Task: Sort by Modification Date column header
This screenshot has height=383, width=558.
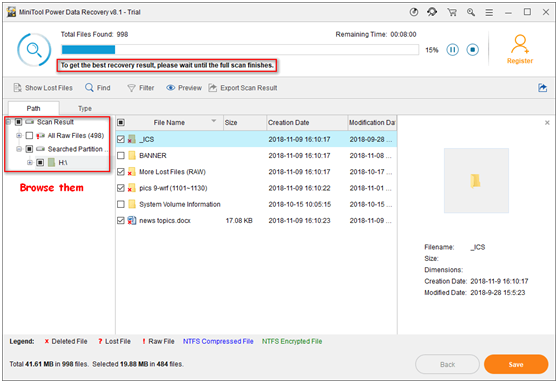Action: tap(372, 122)
